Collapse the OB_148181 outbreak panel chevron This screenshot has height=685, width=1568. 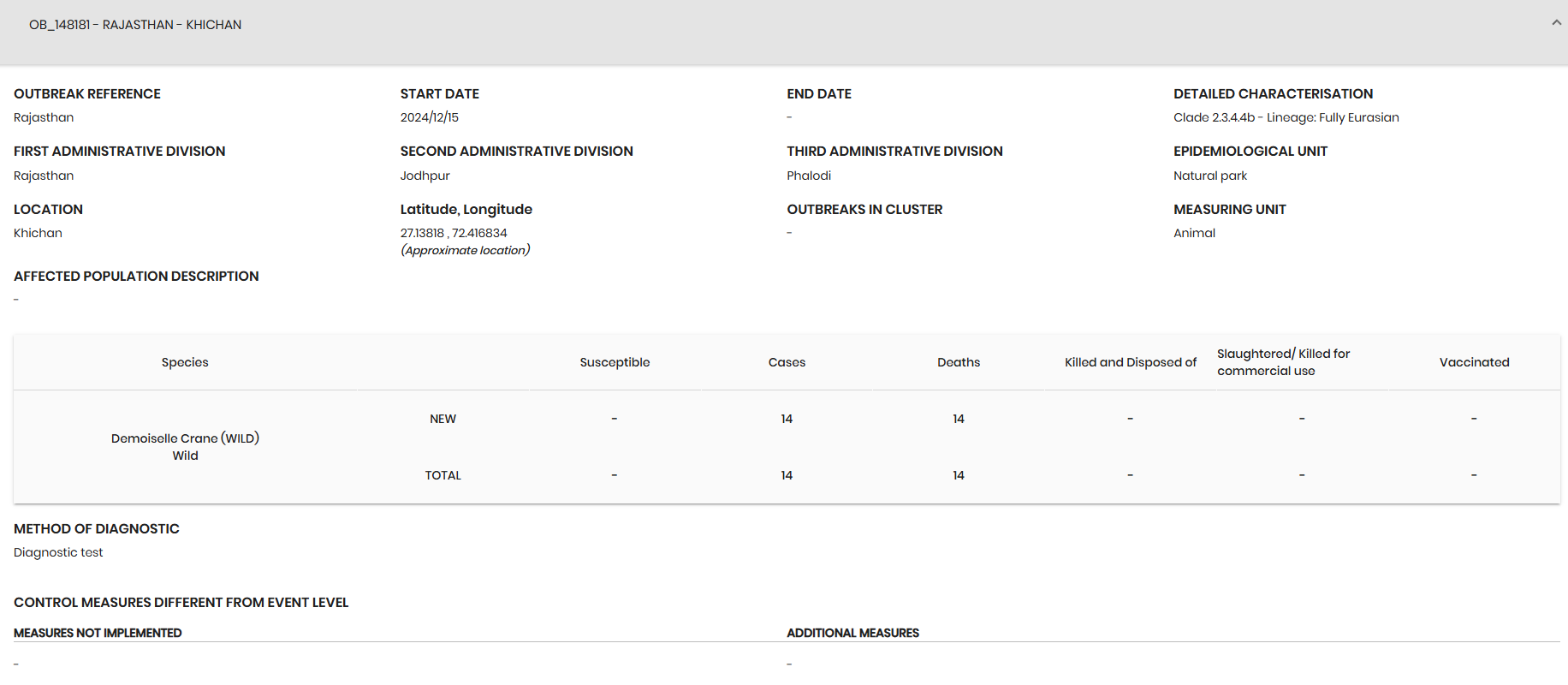click(x=1556, y=23)
